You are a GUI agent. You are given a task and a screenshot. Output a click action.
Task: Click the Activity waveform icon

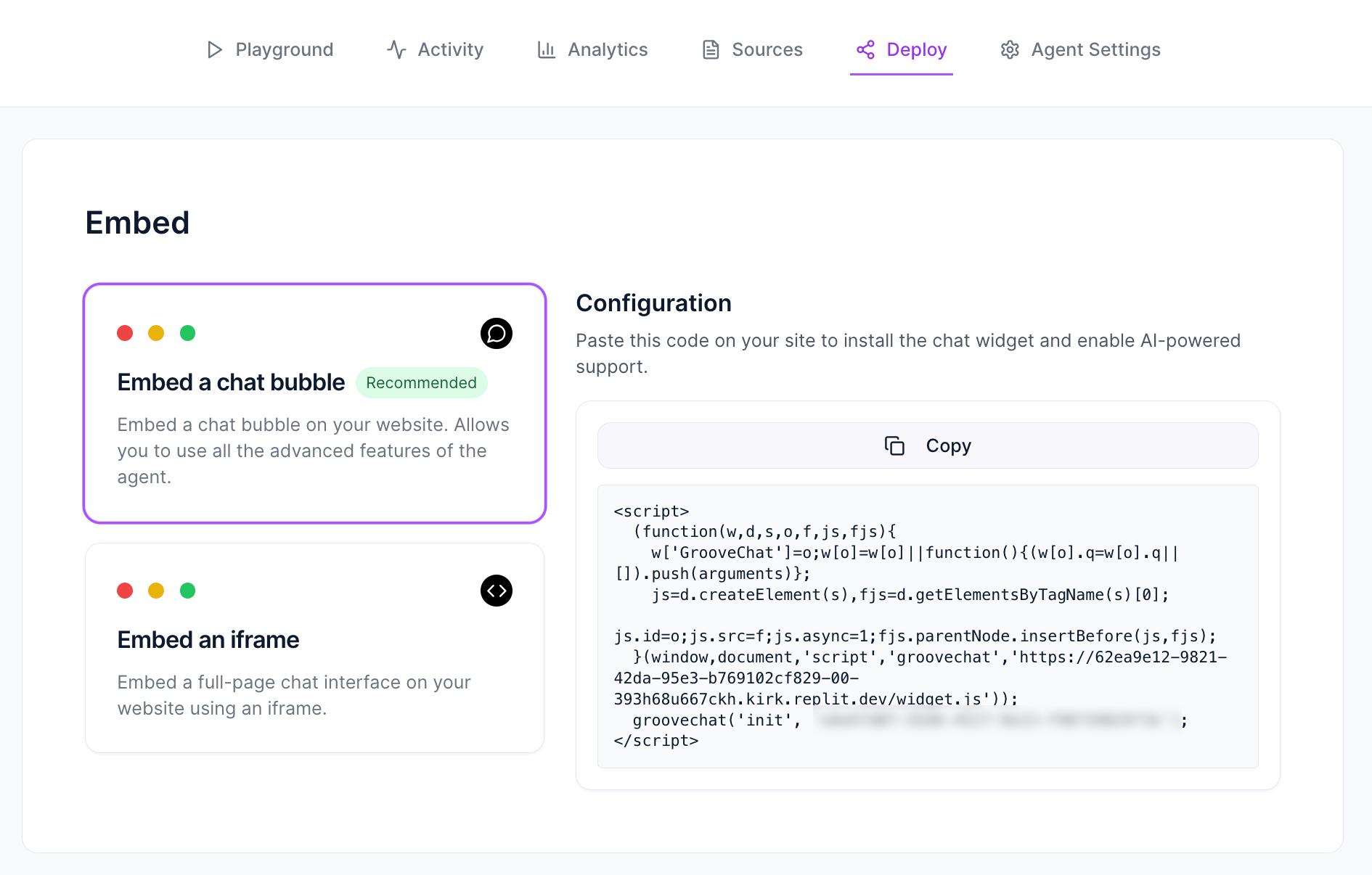[396, 49]
